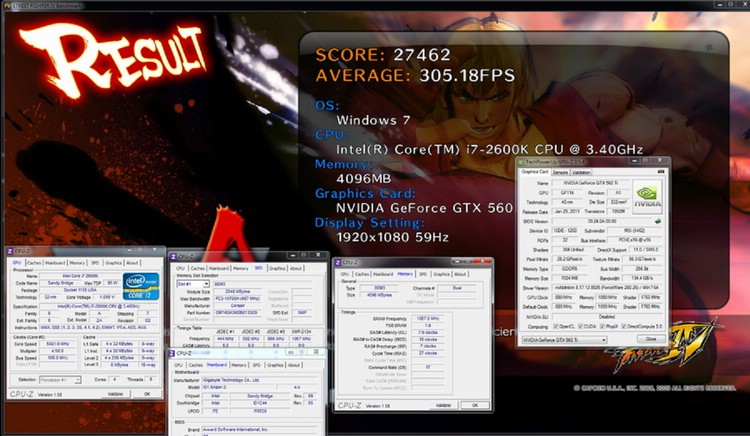Select the Graphics Card tab in GPU-Z
The height and width of the screenshot is (436, 750).
tap(535, 171)
